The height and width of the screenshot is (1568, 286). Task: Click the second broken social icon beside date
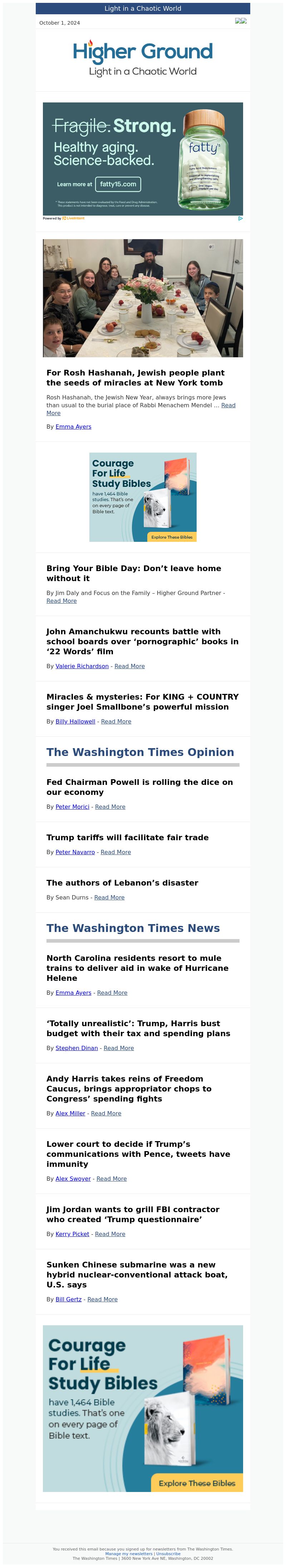244,21
